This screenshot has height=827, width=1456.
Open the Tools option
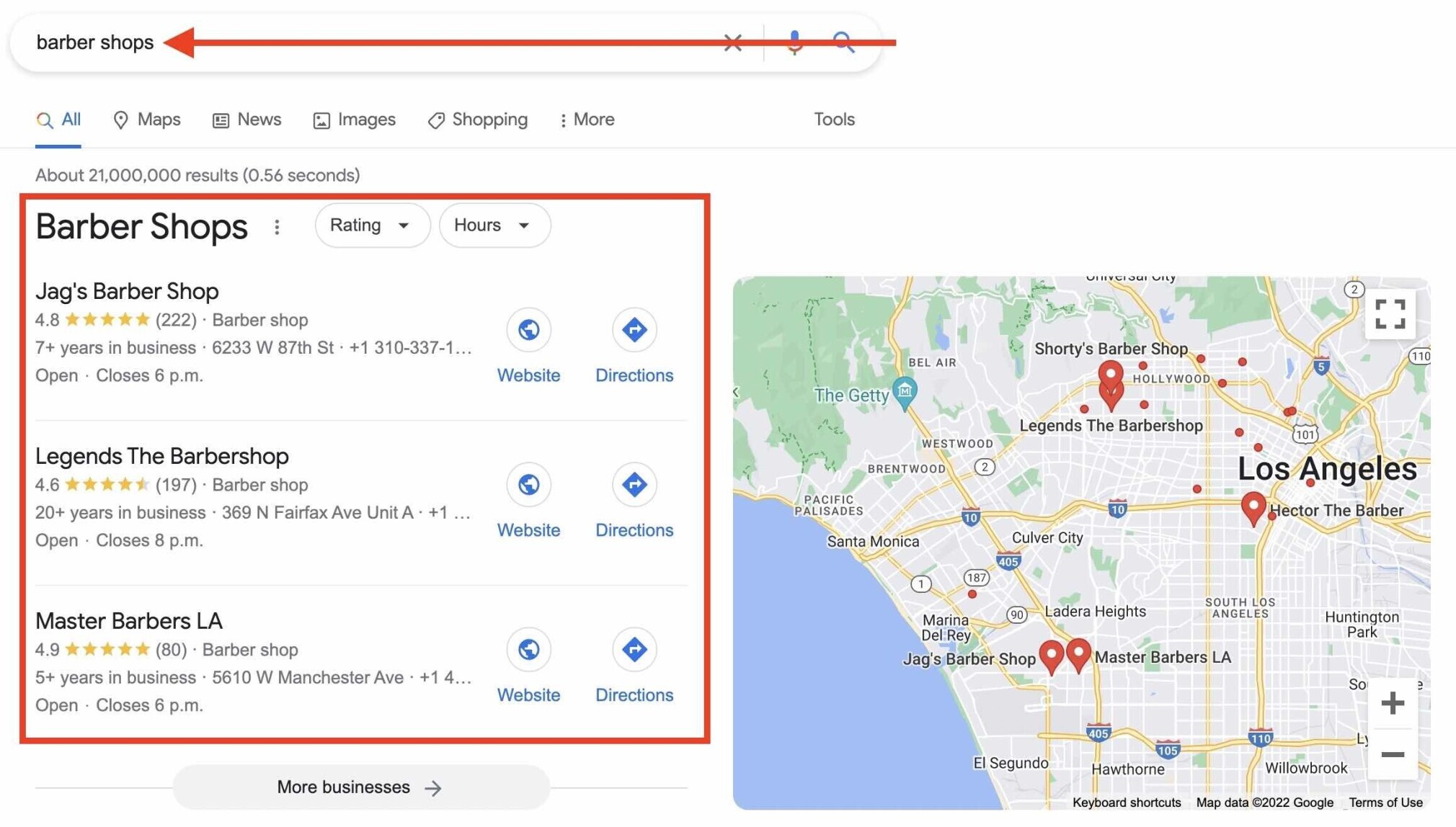click(834, 120)
